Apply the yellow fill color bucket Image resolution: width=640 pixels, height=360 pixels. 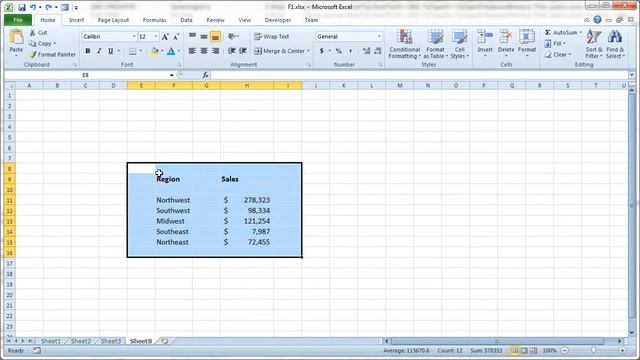click(154, 51)
